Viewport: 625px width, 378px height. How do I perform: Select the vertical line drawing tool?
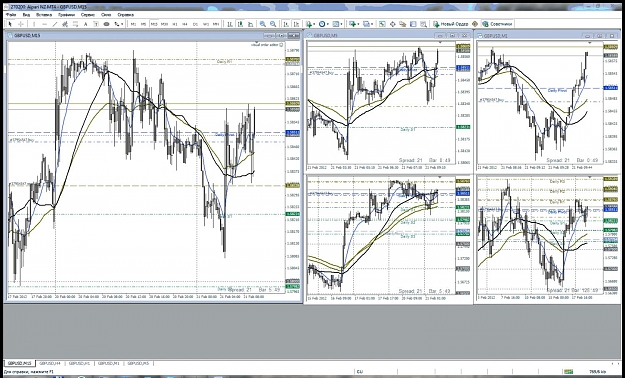pos(34,24)
